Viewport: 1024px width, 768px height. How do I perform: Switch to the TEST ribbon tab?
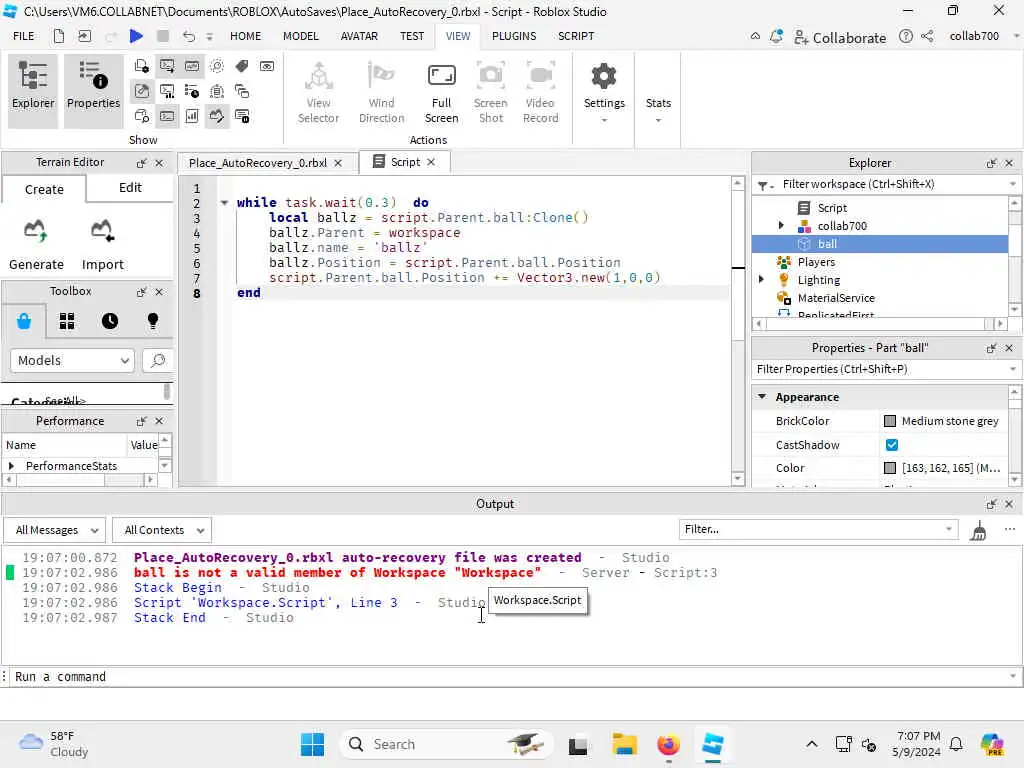click(x=412, y=36)
